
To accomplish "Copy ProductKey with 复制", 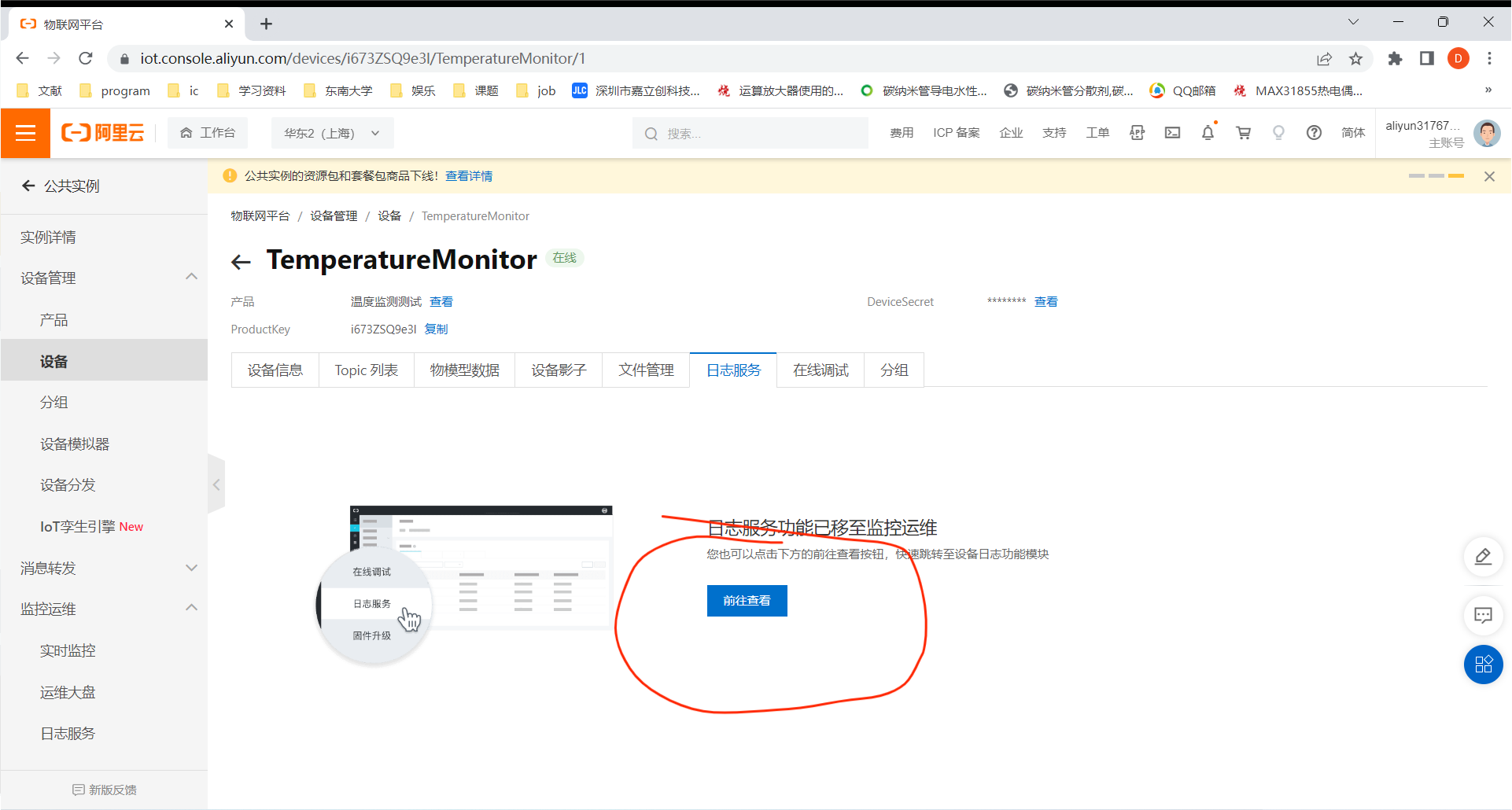I will [437, 329].
